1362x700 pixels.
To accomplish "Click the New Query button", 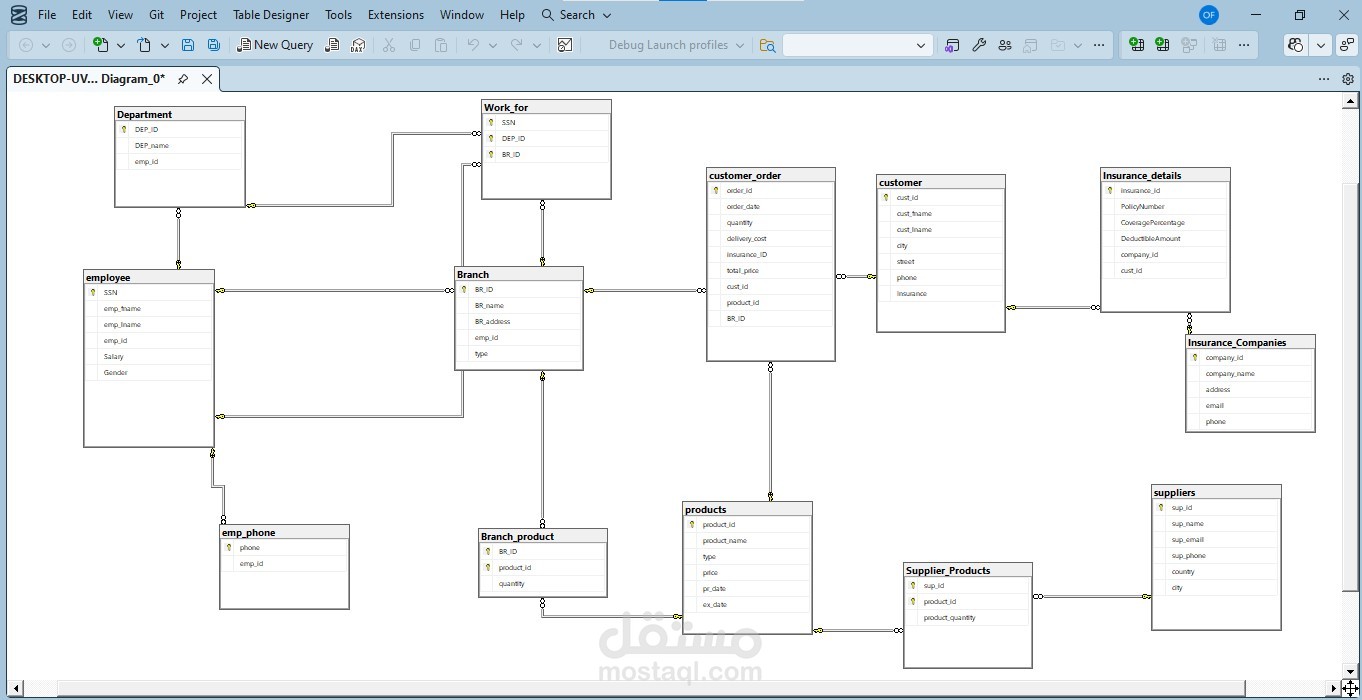I will [275, 45].
